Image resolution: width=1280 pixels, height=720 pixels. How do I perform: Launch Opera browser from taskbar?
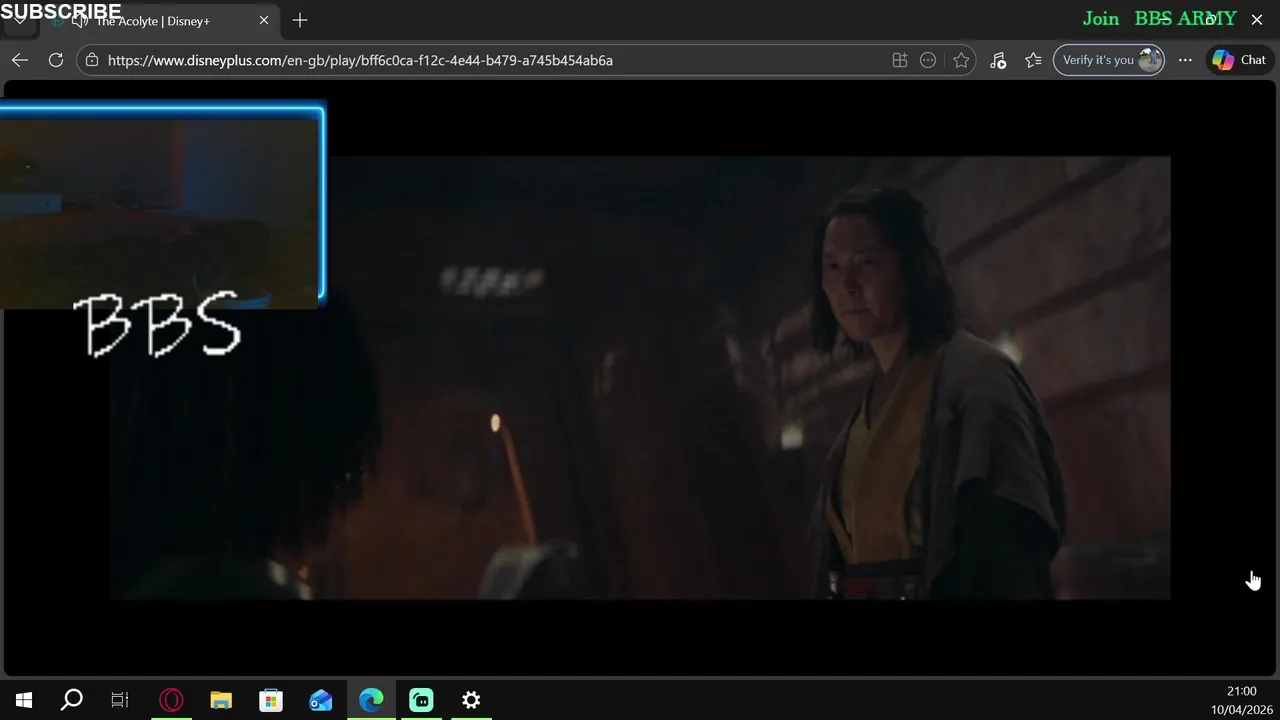[171, 700]
